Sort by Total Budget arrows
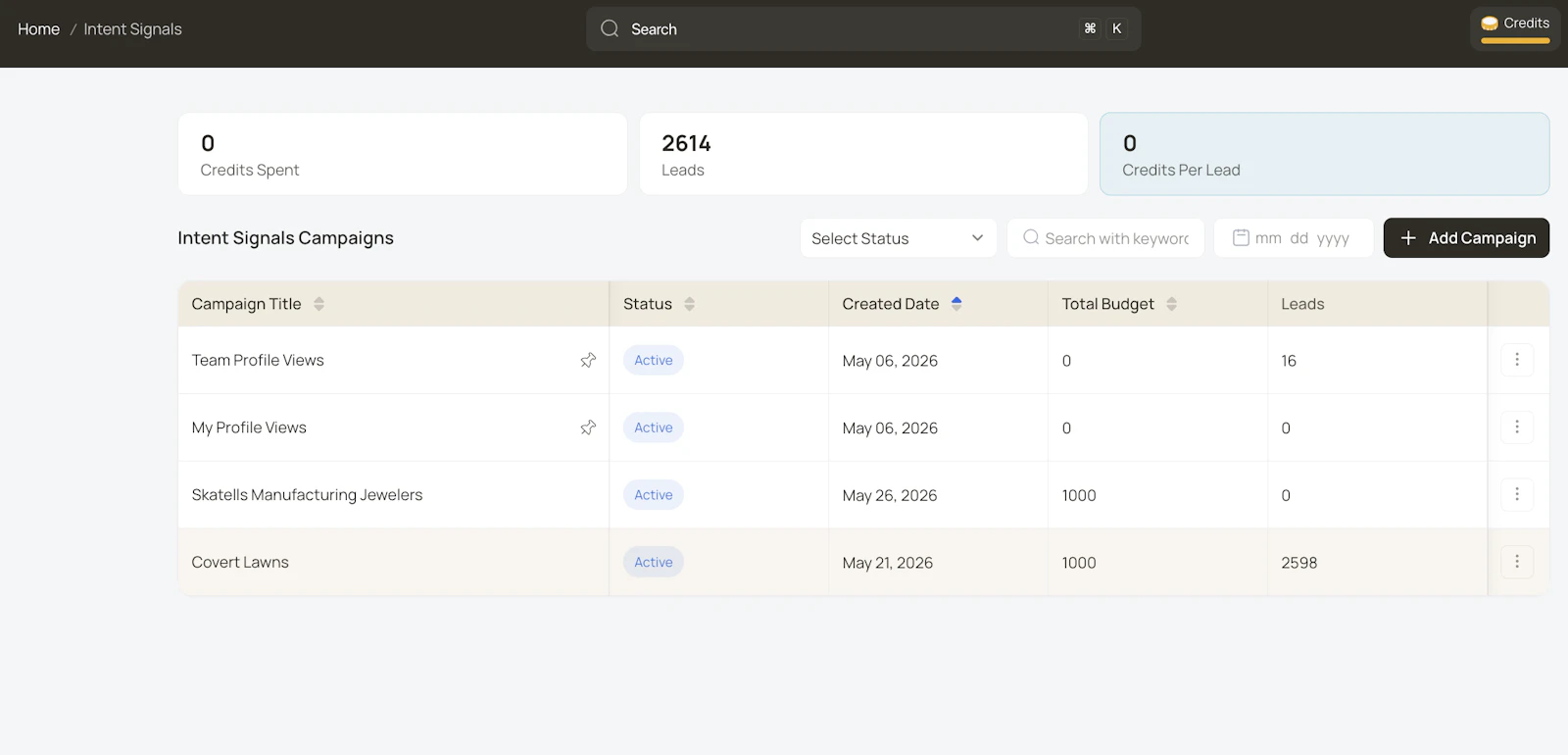The height and width of the screenshot is (755, 1568). [1171, 304]
